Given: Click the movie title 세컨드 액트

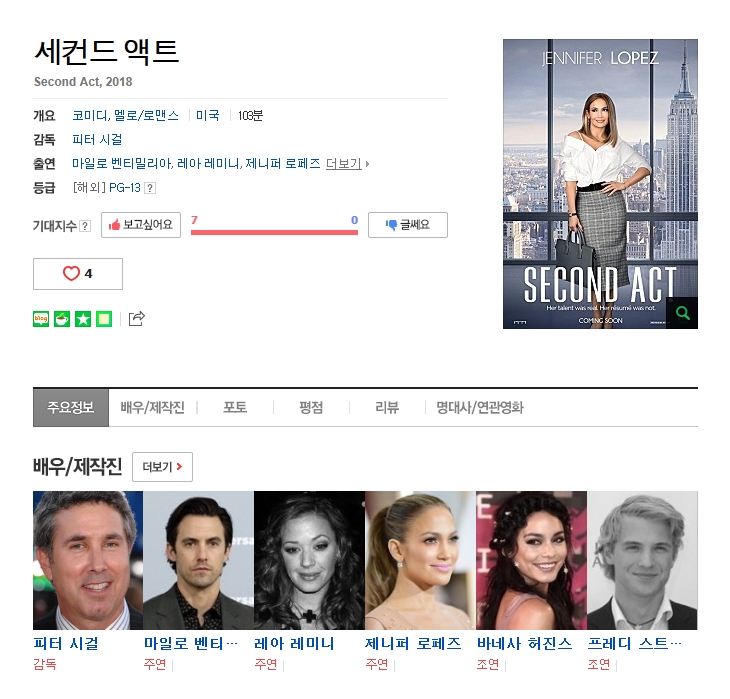Looking at the screenshot, I should 107,52.
